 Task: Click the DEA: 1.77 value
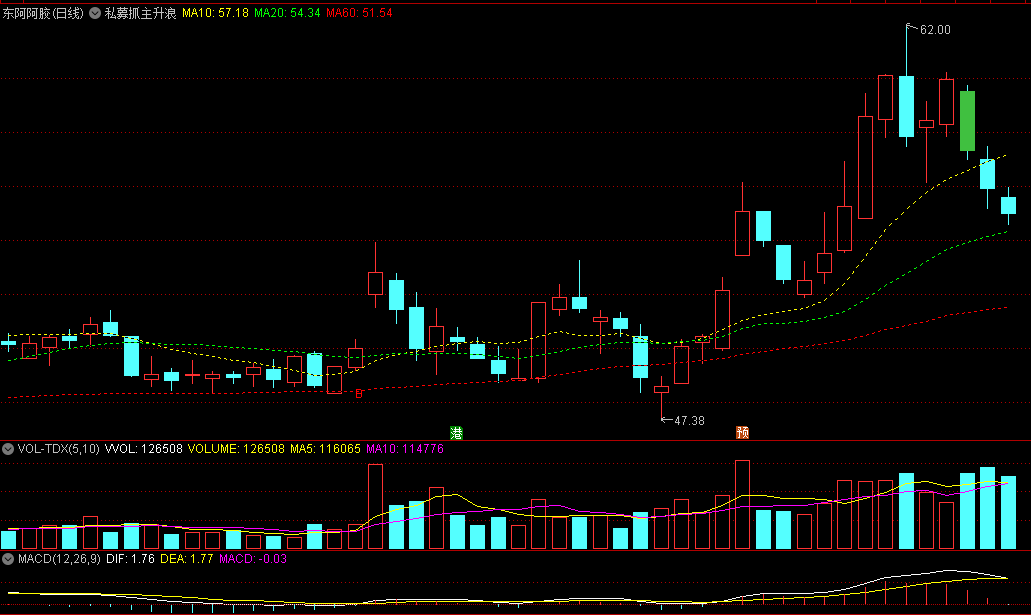pyautogui.click(x=187, y=559)
